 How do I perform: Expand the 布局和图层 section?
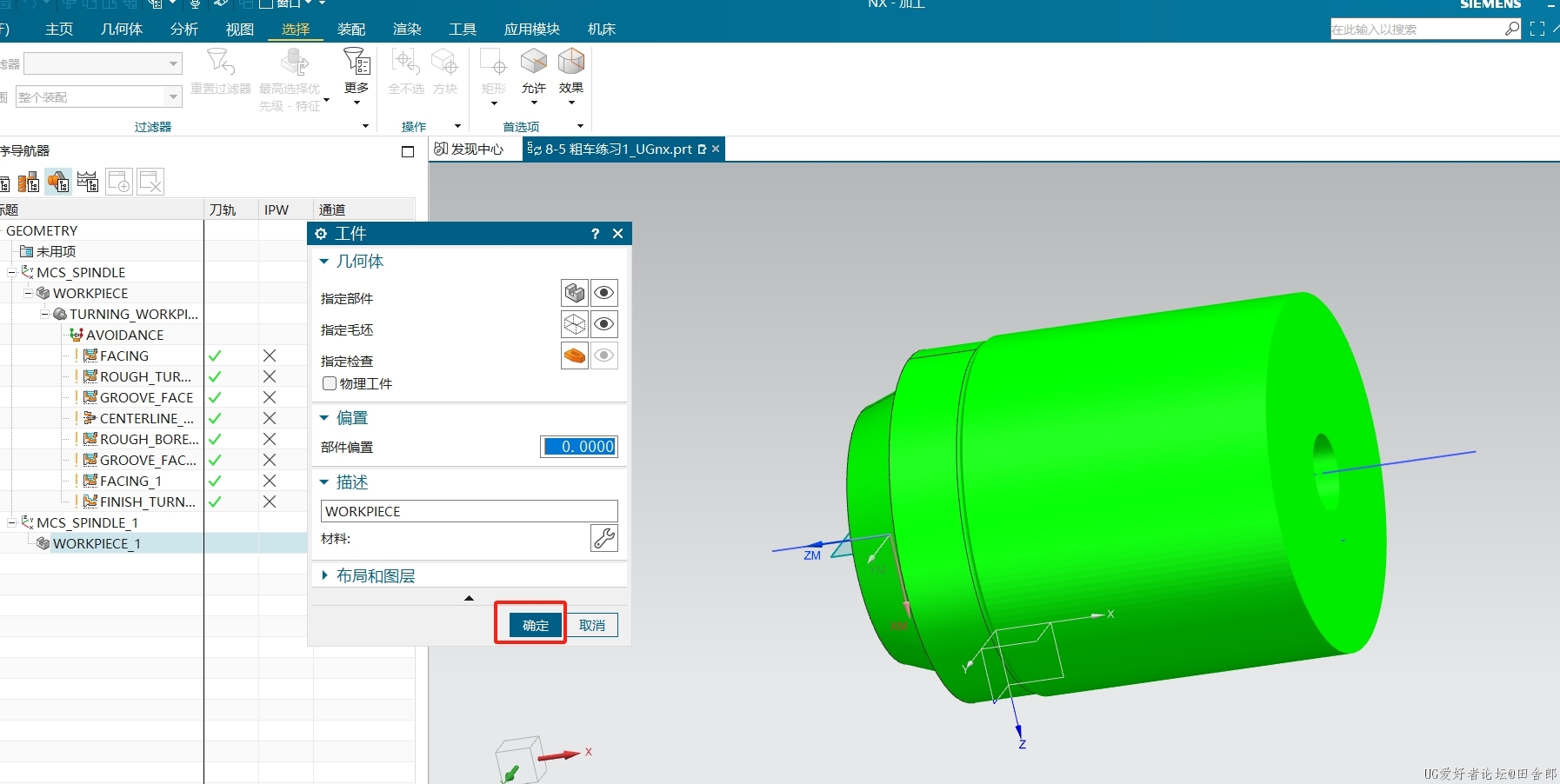pyautogui.click(x=324, y=575)
